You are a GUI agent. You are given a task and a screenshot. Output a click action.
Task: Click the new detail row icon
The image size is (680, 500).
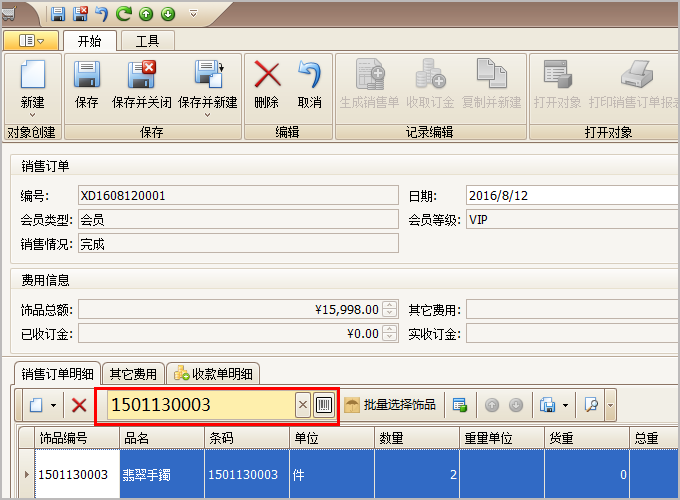point(36,405)
